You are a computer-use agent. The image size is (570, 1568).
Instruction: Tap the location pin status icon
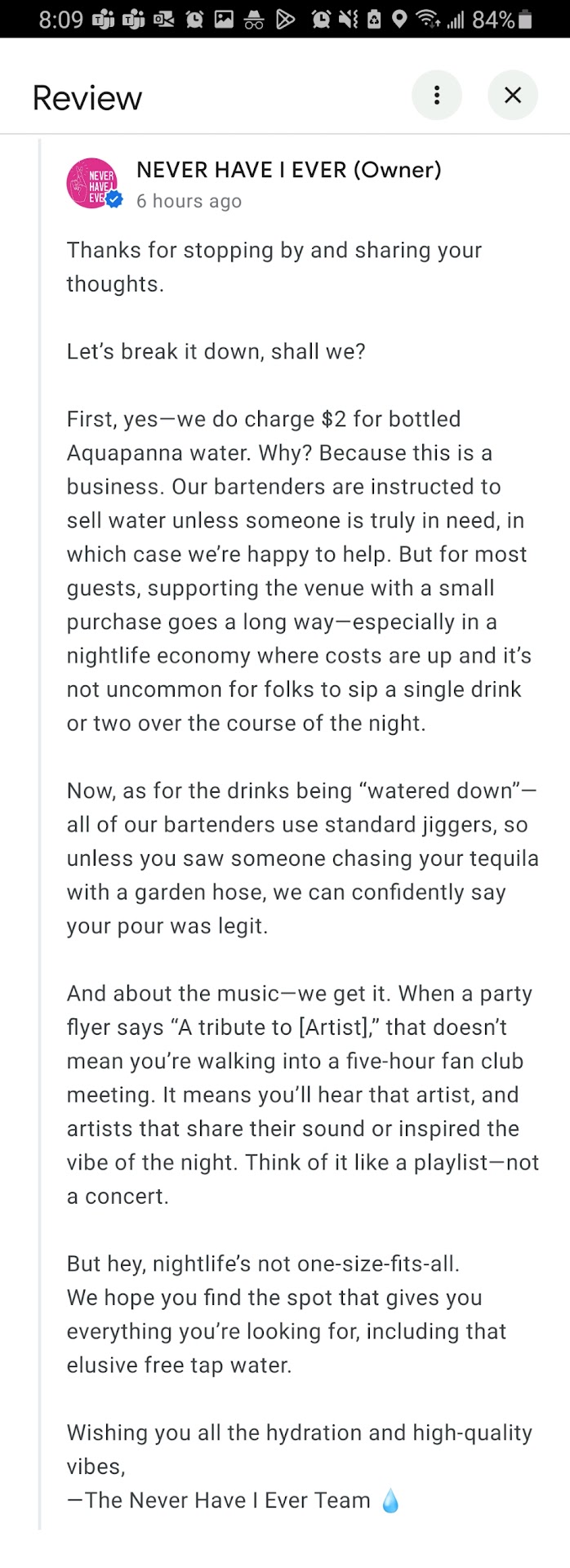click(399, 19)
